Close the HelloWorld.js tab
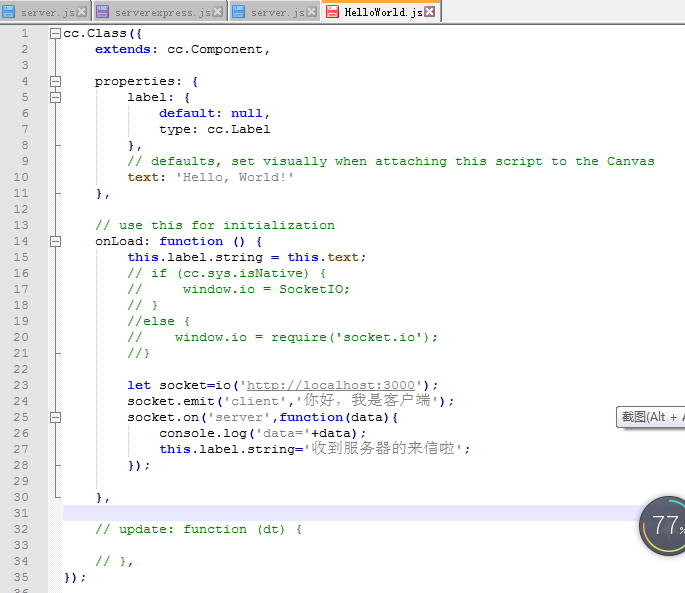 click(430, 11)
